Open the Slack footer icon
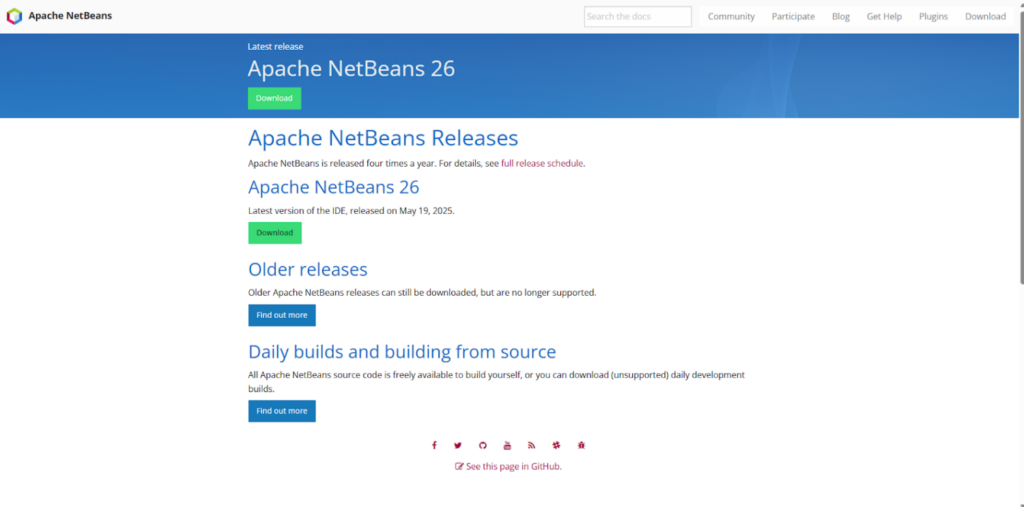 556,446
